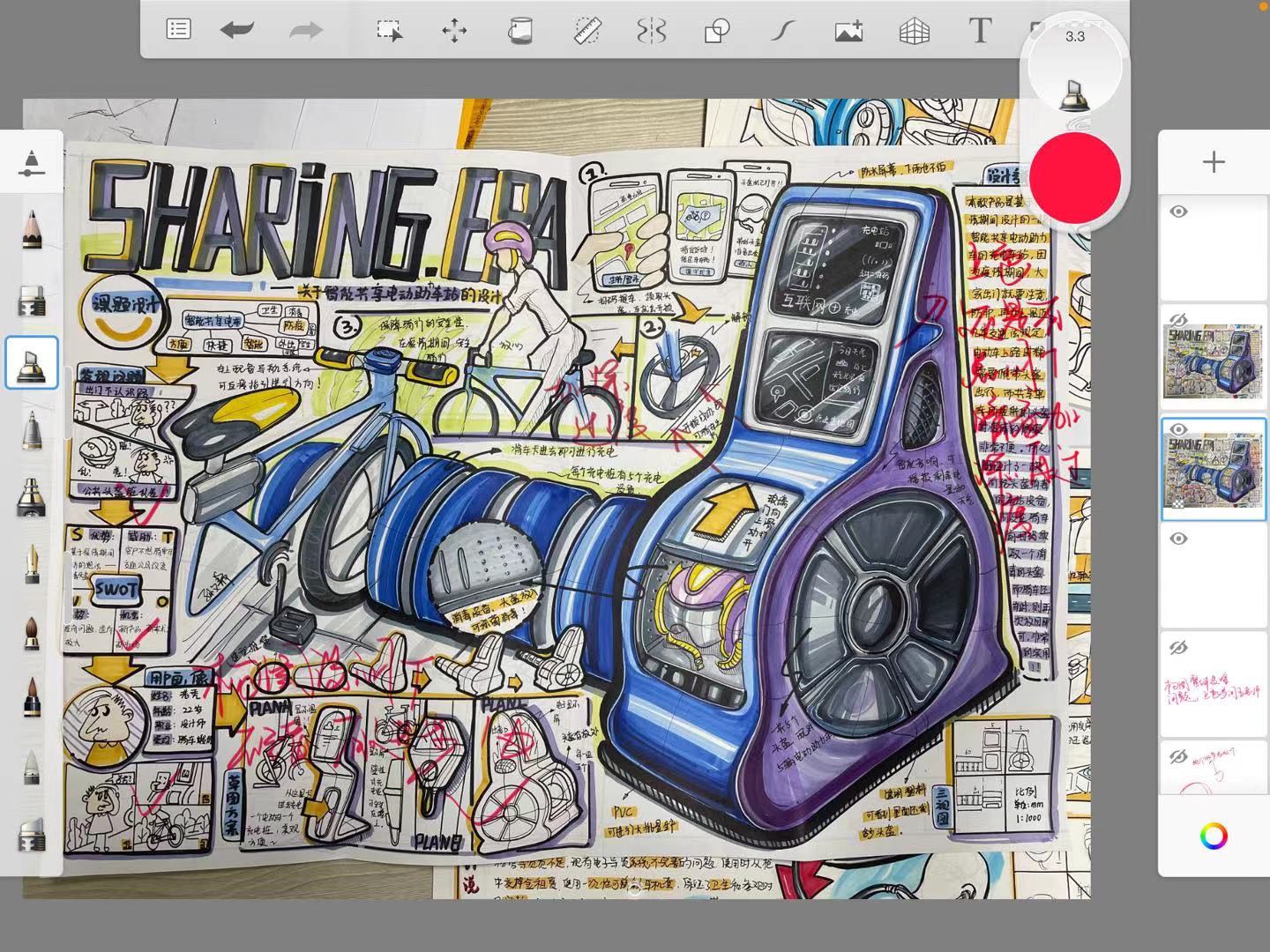
Task: Select the rectangular selection tool
Action: click(x=389, y=29)
